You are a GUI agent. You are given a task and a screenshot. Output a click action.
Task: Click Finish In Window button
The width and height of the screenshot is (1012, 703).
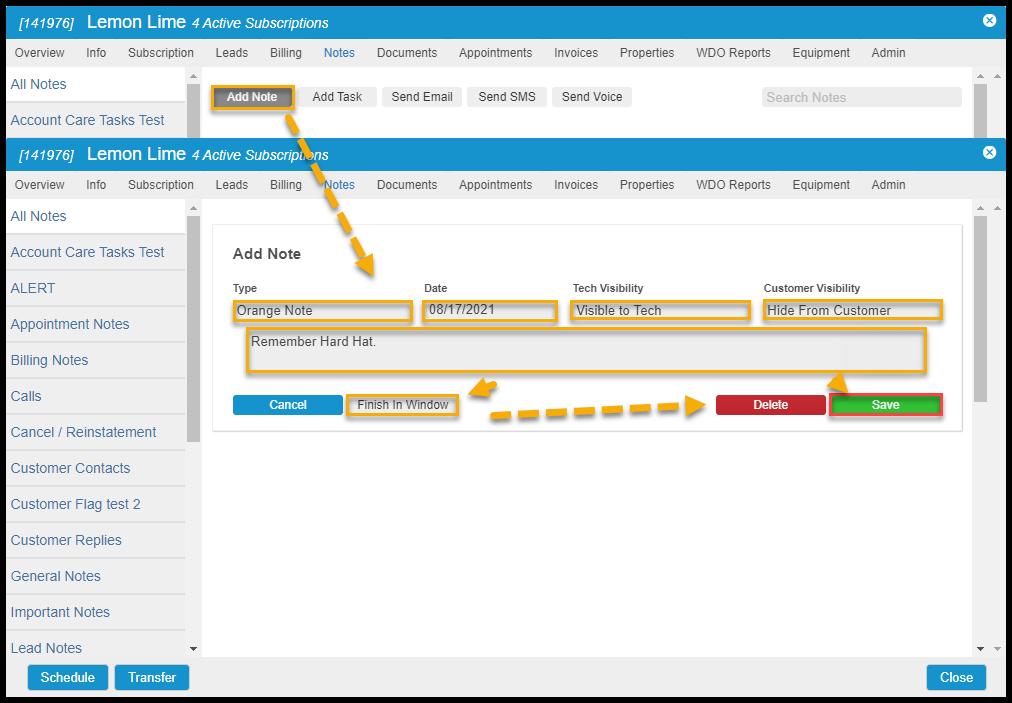tap(402, 405)
